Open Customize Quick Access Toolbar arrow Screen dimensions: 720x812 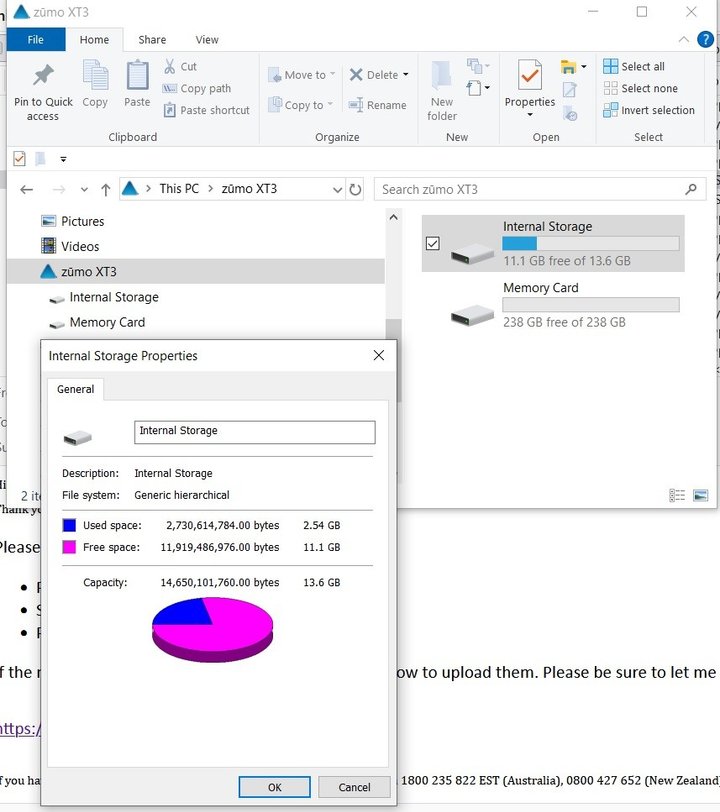coord(63,159)
